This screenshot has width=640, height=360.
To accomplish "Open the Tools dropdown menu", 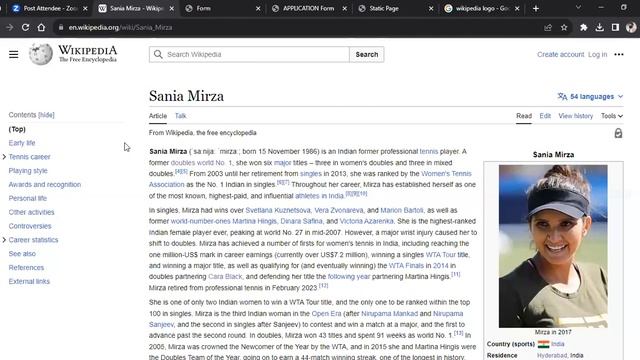I will click(x=612, y=116).
